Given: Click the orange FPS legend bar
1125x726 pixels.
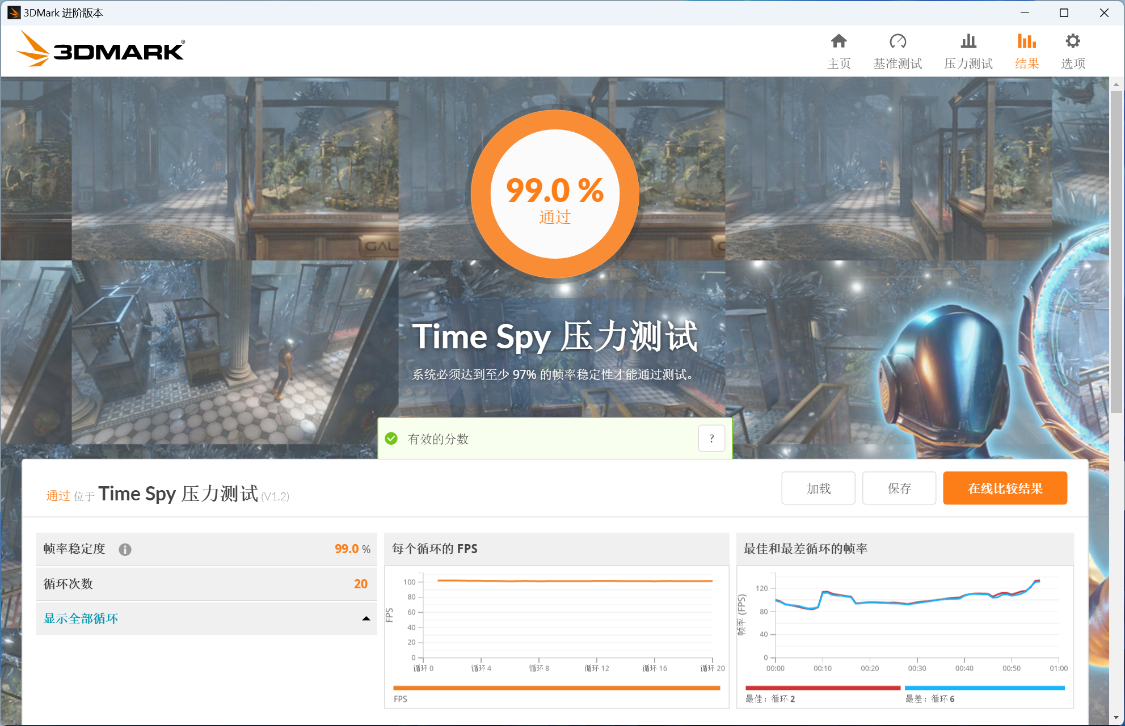Looking at the screenshot, I should coord(557,688).
